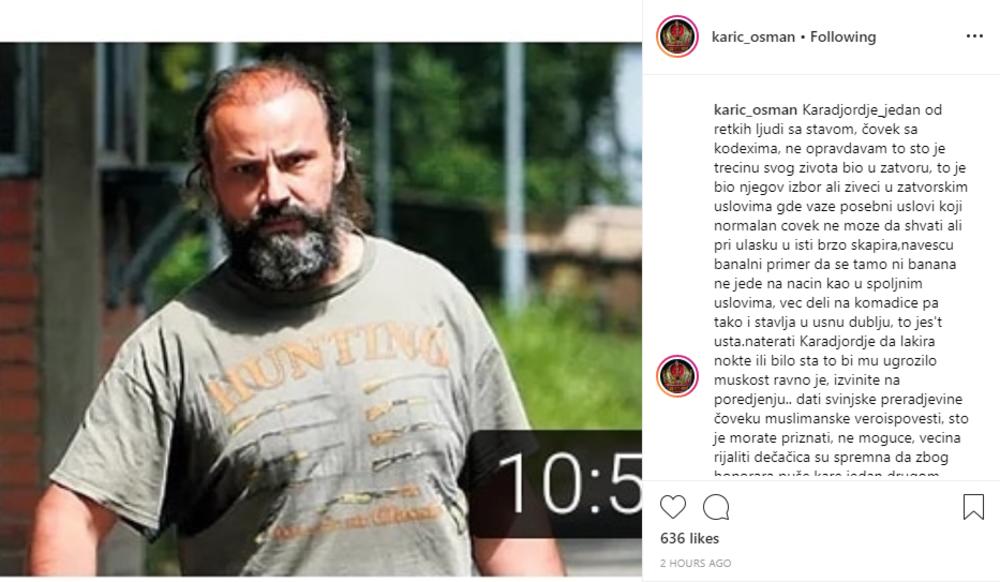Save the post with the bookmark icon

973,507
